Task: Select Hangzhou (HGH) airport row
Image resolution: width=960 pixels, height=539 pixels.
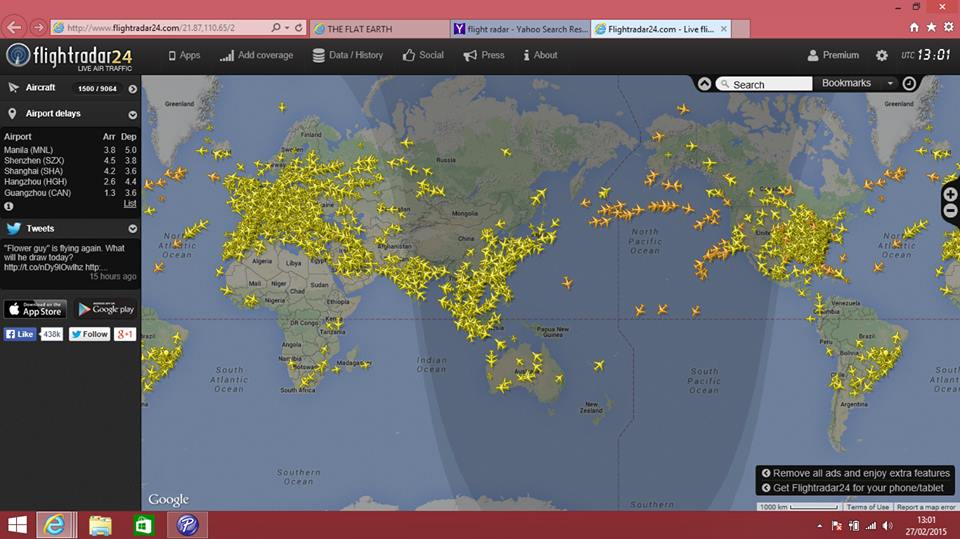Action: tap(70, 181)
